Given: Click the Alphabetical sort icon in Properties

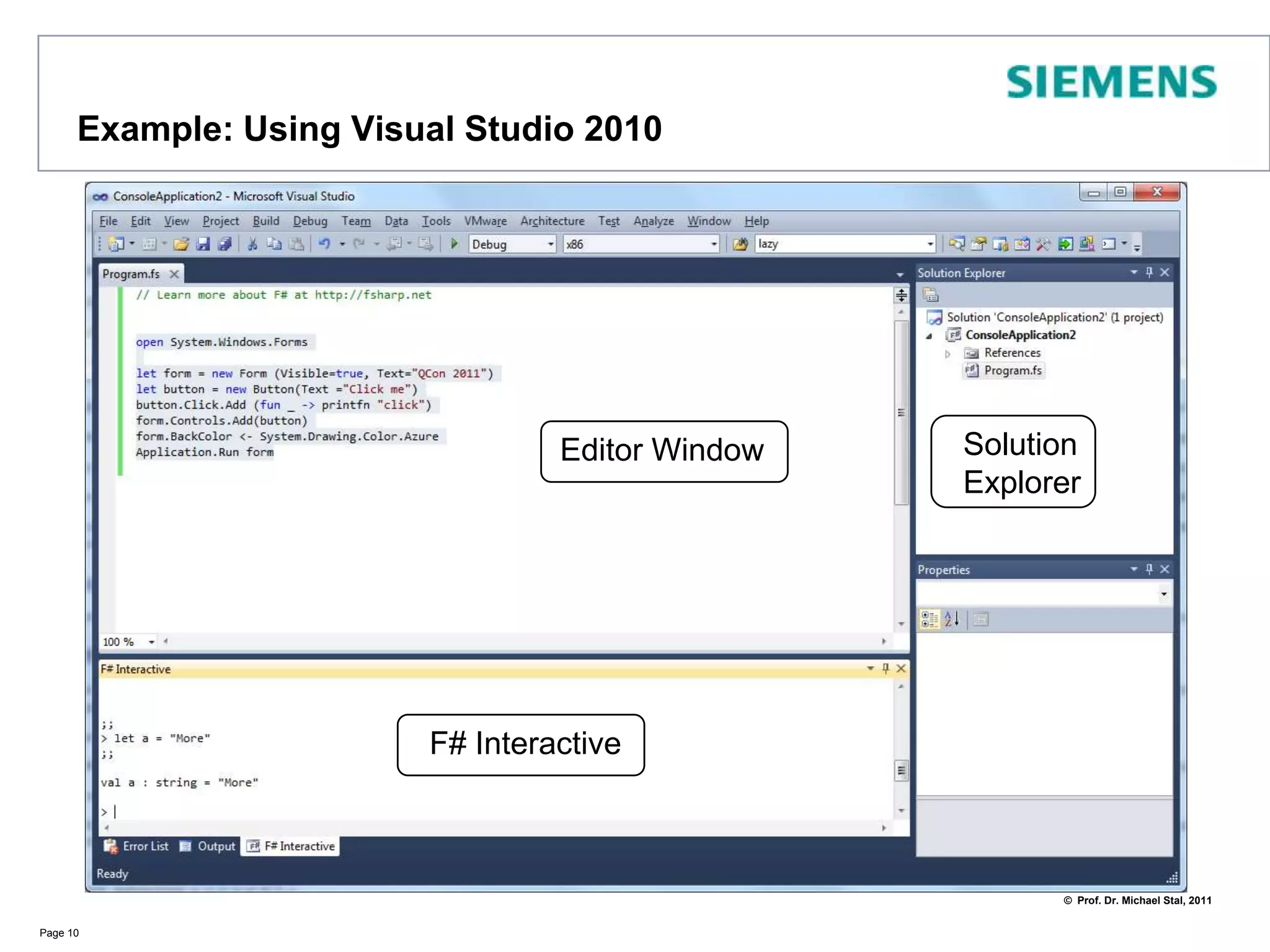Looking at the screenshot, I should [952, 619].
